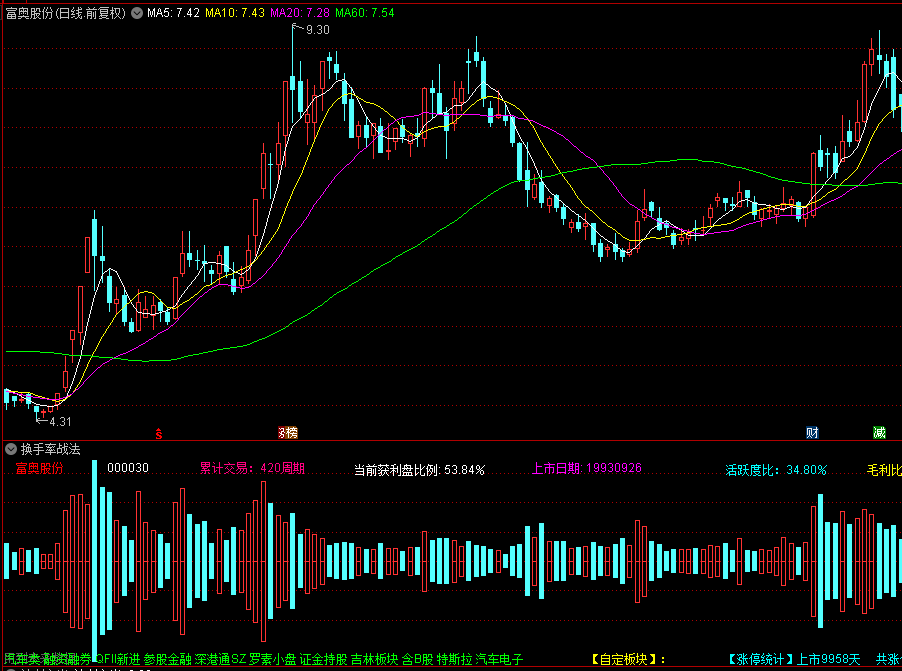The height and width of the screenshot is (671, 902).
Task: Open the 汽车电子 concept tag
Action: [x=499, y=659]
